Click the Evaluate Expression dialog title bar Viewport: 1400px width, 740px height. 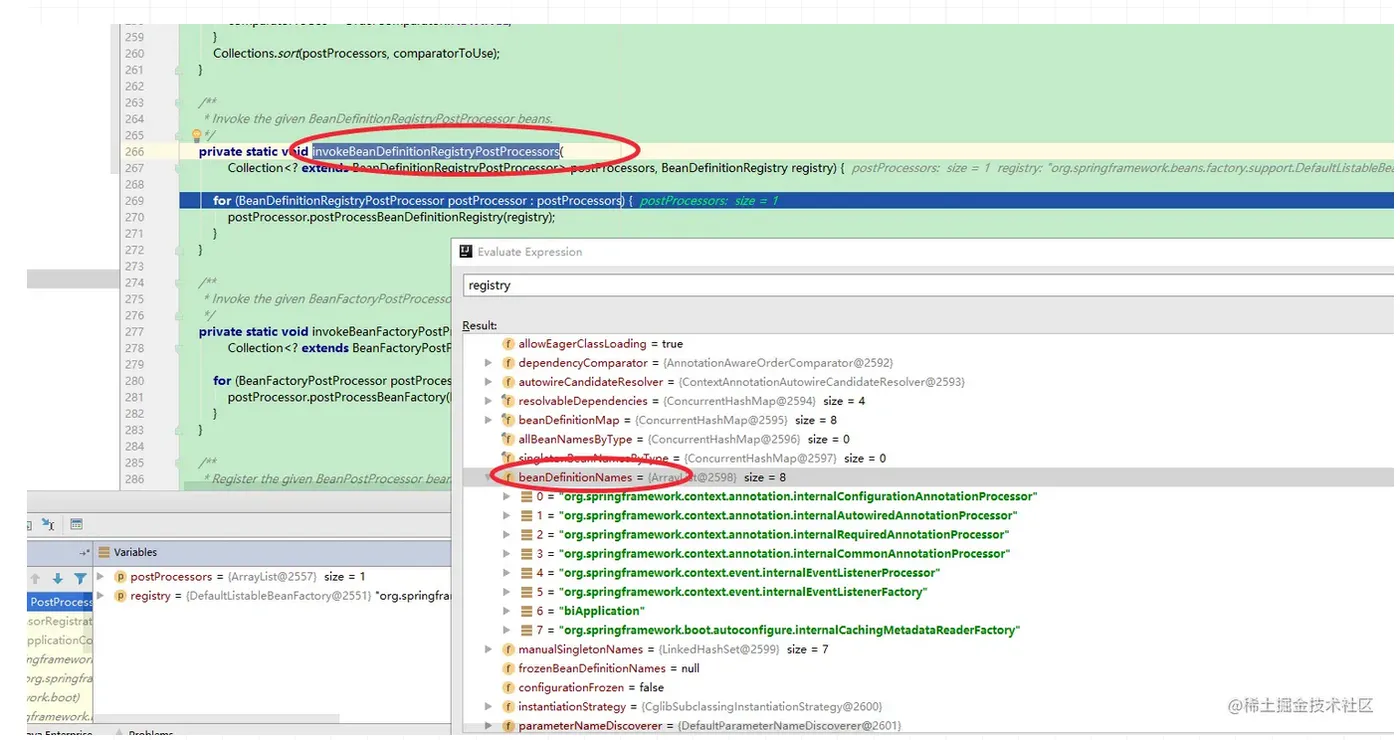coord(925,252)
